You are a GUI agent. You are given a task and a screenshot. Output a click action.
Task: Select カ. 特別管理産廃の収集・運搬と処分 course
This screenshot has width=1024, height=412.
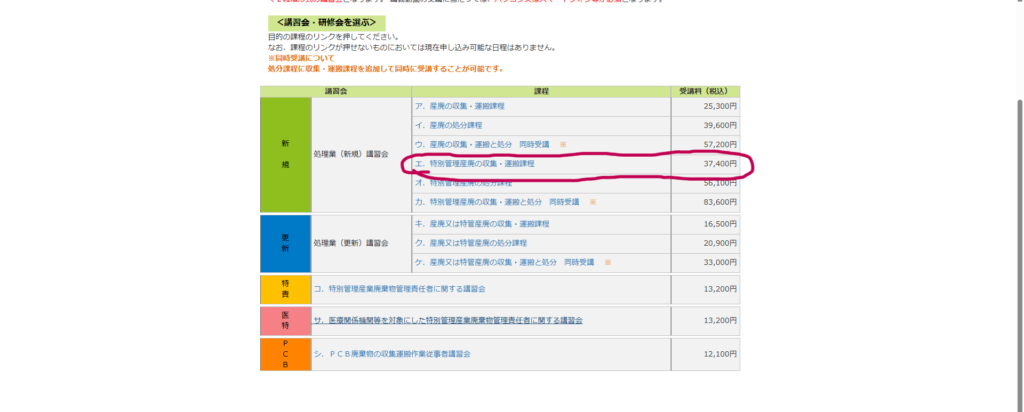coord(498,202)
